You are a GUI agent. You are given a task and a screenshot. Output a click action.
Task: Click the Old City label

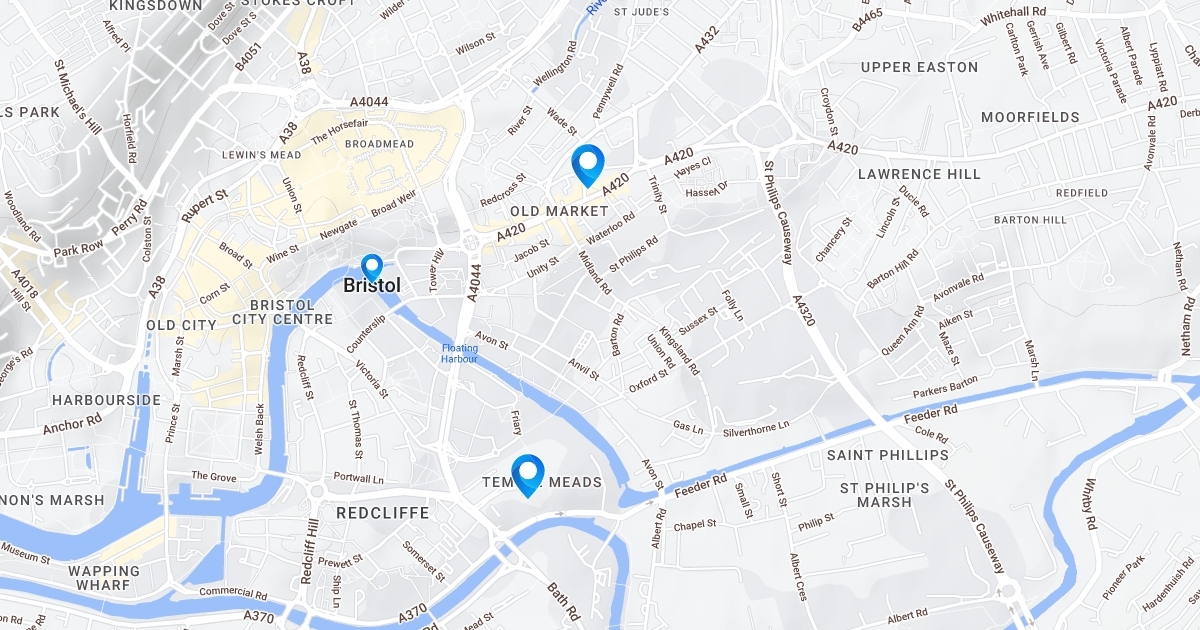pos(181,326)
